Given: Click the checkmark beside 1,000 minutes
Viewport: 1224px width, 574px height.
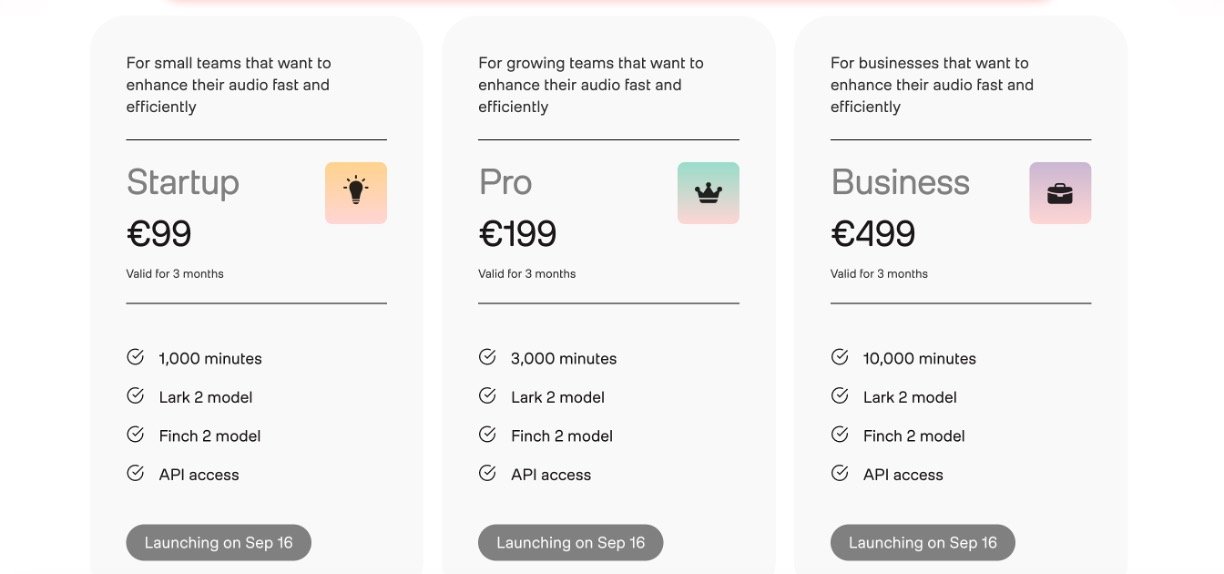Looking at the screenshot, I should (x=135, y=357).
